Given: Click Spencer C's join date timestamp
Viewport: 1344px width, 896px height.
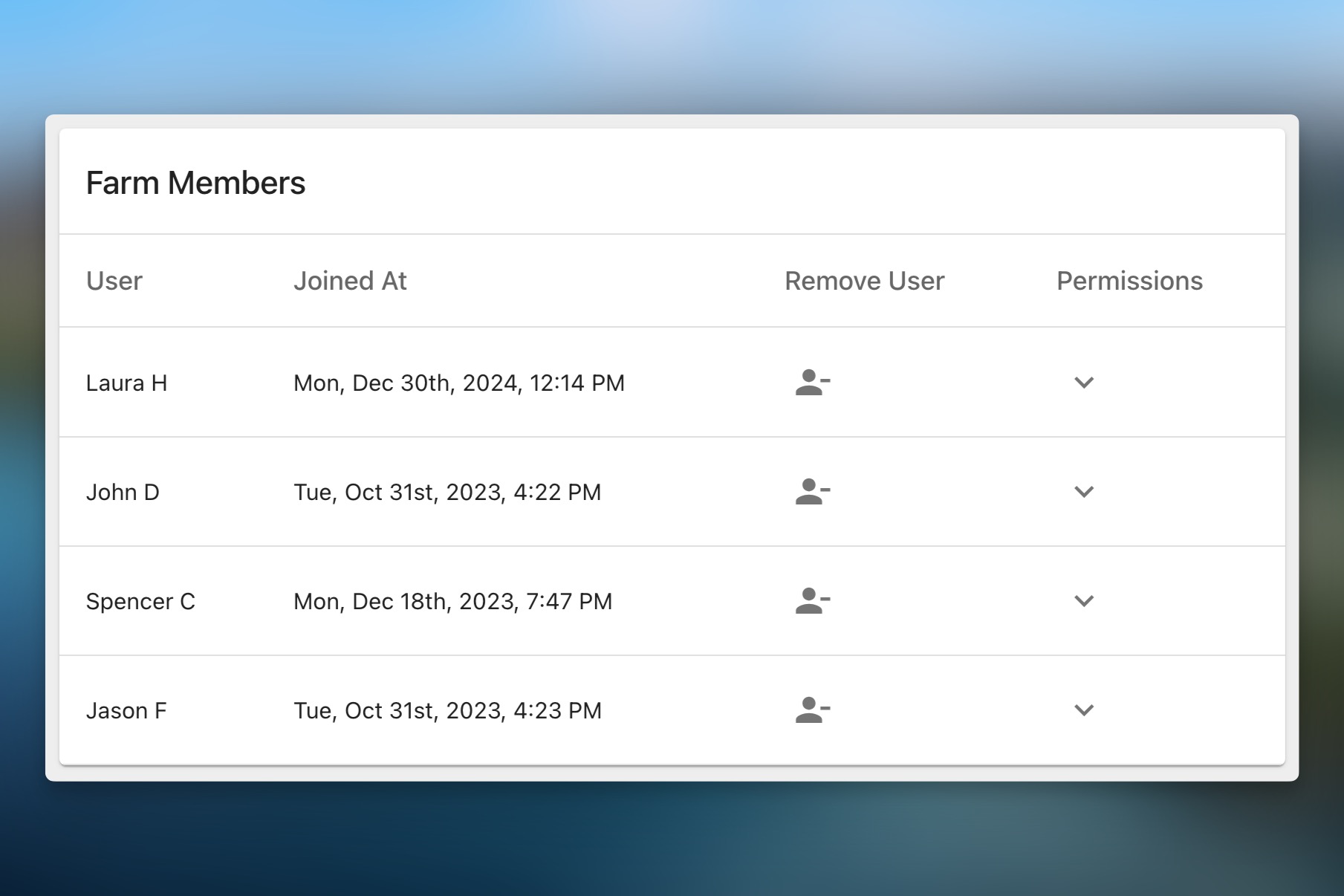Looking at the screenshot, I should [452, 601].
